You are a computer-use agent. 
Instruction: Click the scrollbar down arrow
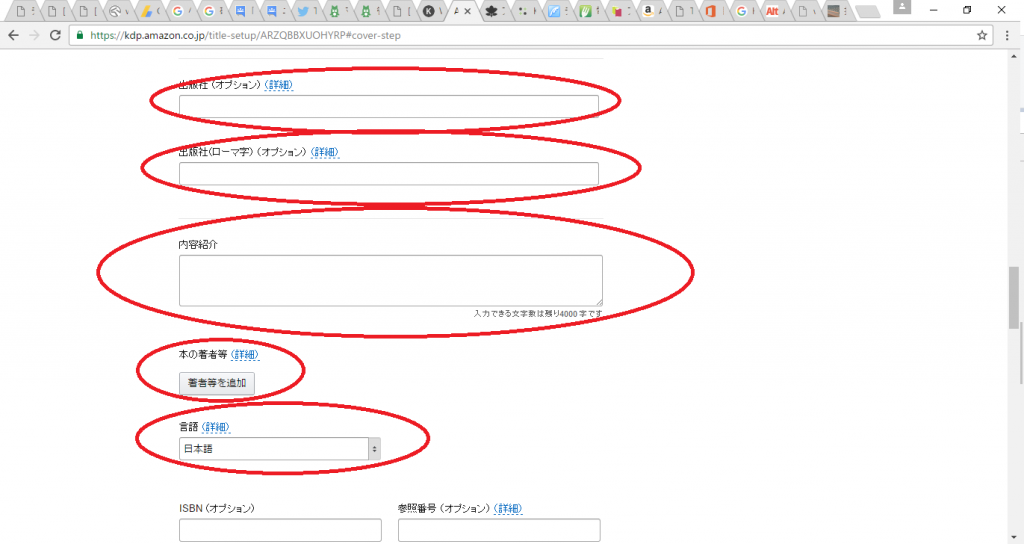tap(1014, 538)
